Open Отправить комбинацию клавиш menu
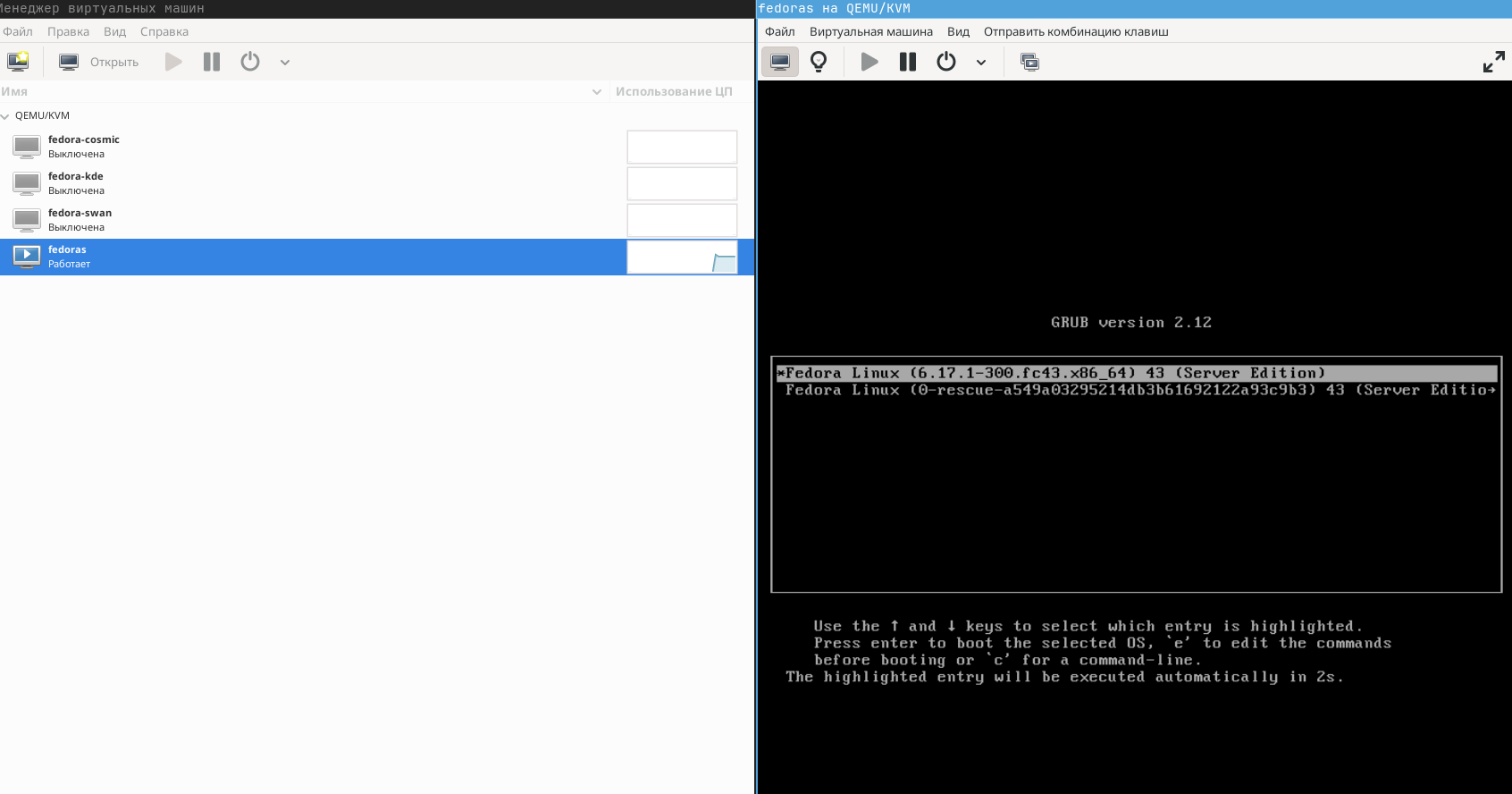 pos(1076,31)
